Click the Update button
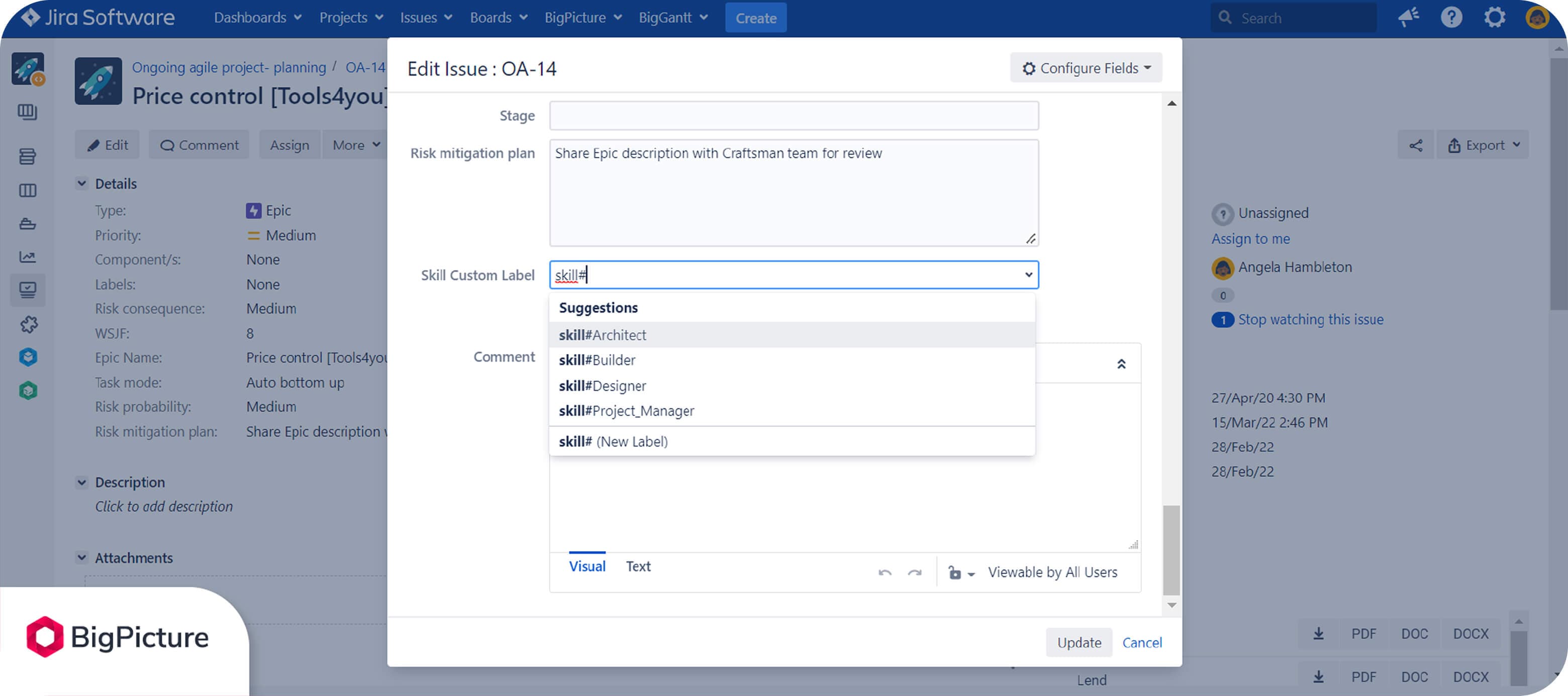 [1079, 642]
